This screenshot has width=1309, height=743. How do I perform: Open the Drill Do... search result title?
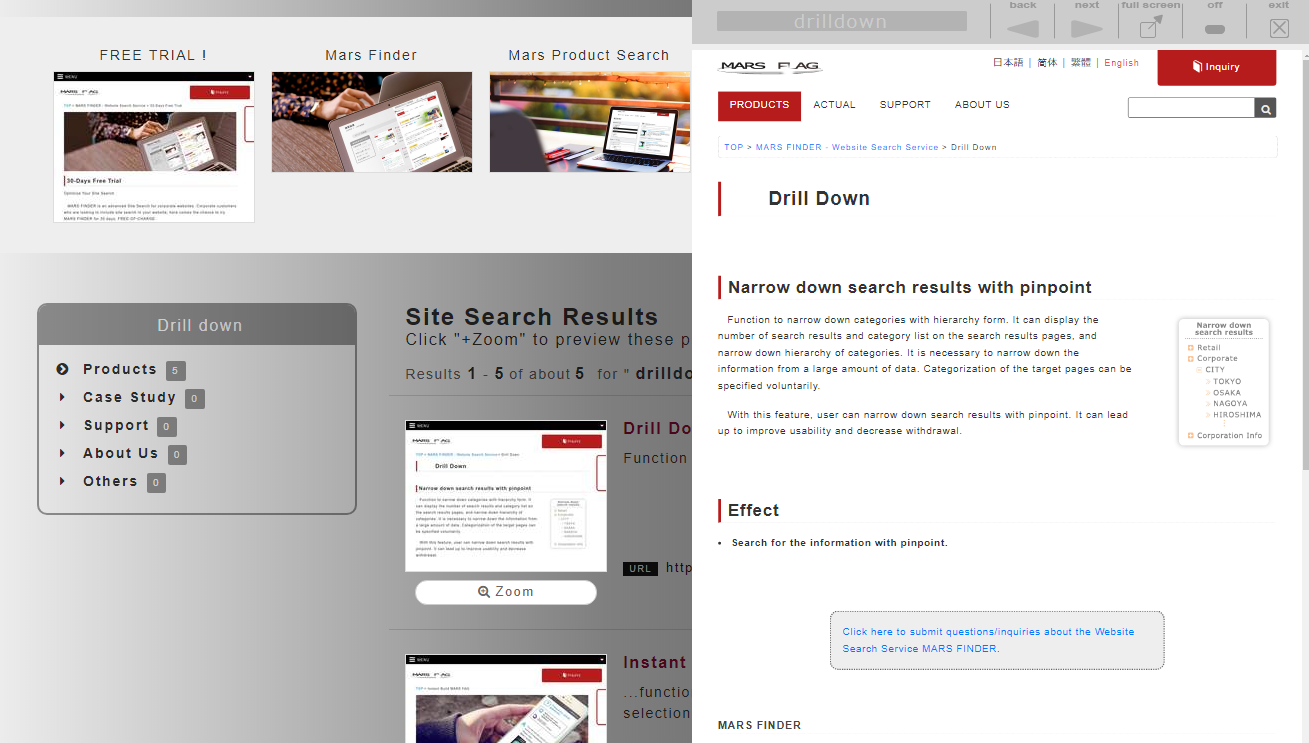coord(657,428)
